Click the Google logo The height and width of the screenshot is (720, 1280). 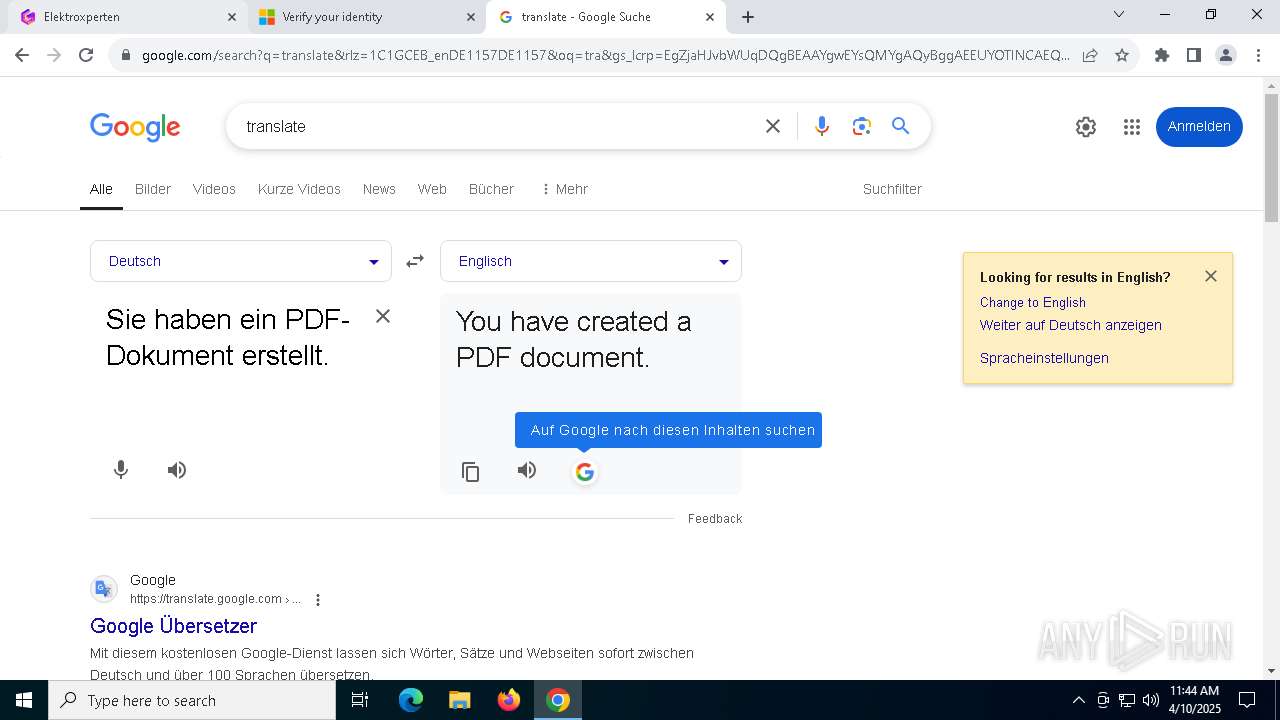coord(135,127)
